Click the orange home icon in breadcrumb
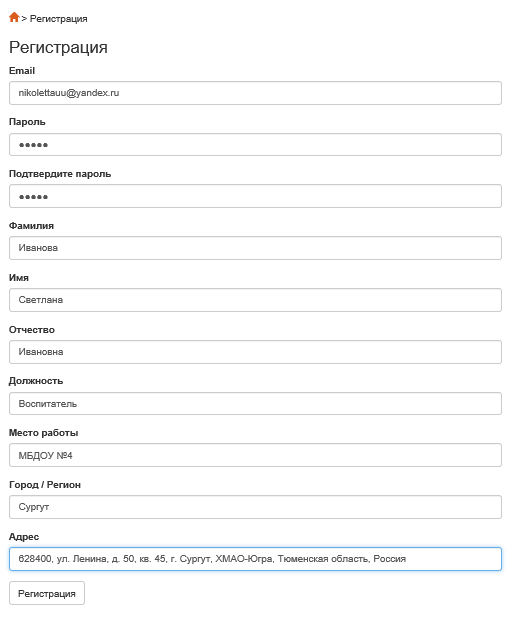The image size is (519, 619). (x=14, y=17)
